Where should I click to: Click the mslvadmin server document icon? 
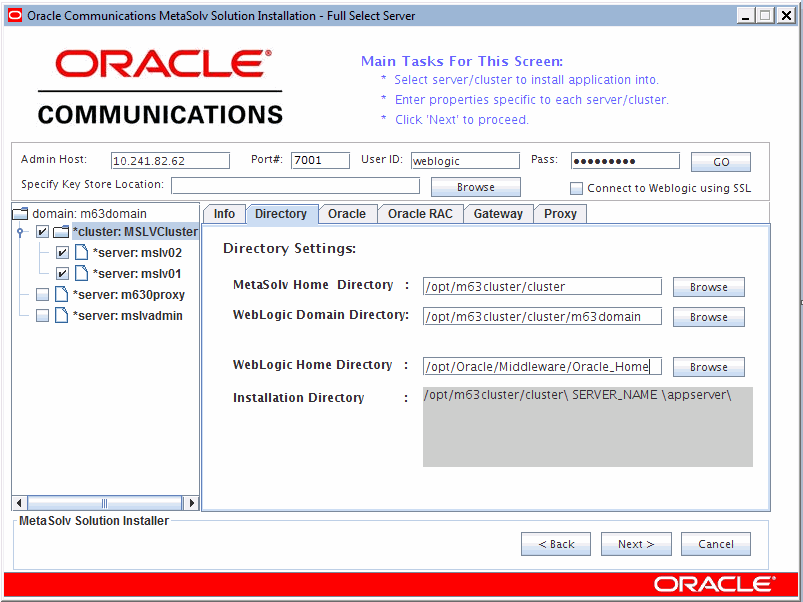tap(61, 315)
